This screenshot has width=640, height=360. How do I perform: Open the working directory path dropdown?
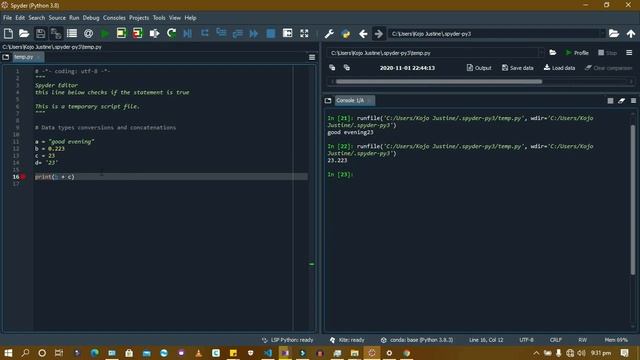pyautogui.click(x=602, y=33)
